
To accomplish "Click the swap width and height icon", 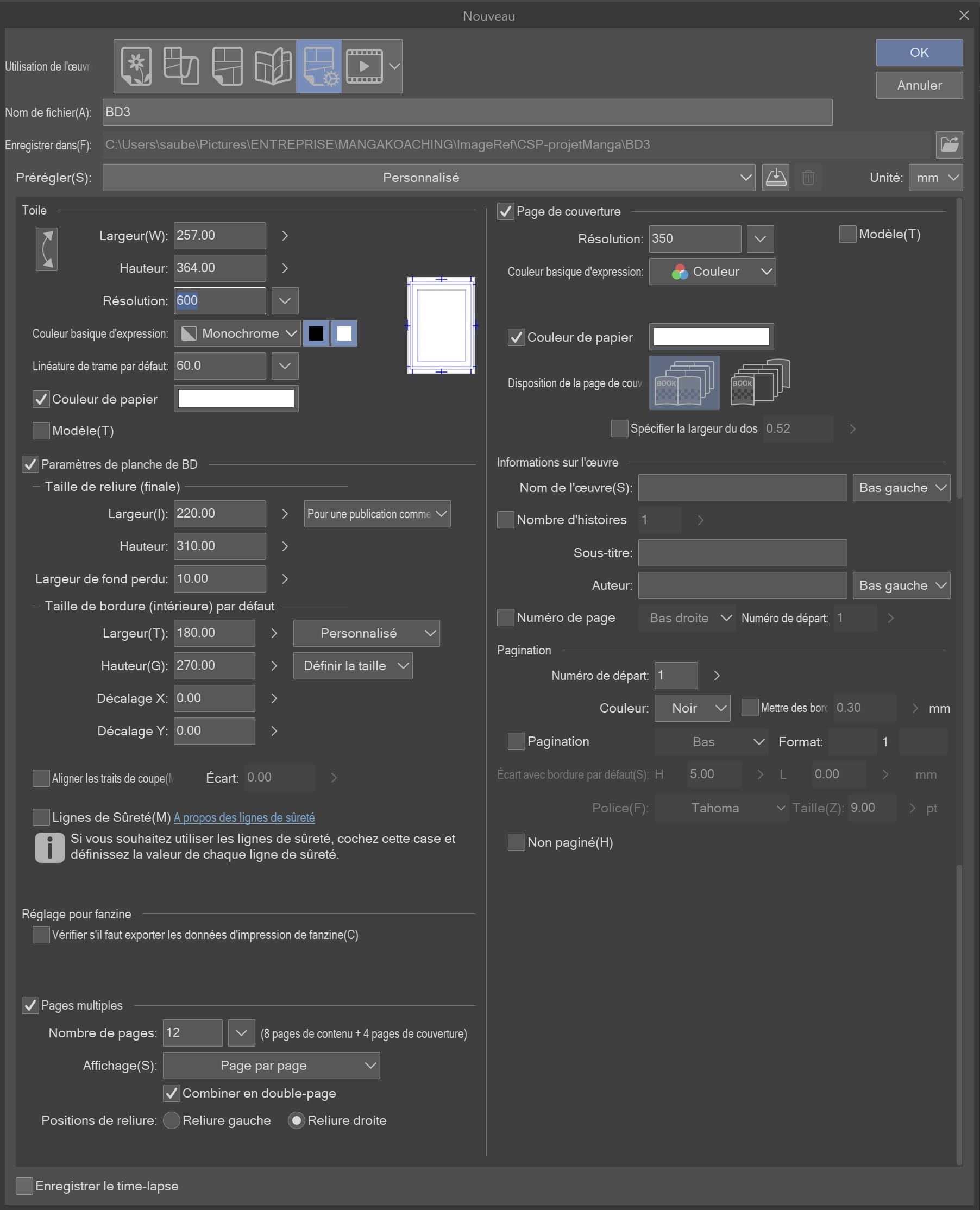I will [47, 249].
